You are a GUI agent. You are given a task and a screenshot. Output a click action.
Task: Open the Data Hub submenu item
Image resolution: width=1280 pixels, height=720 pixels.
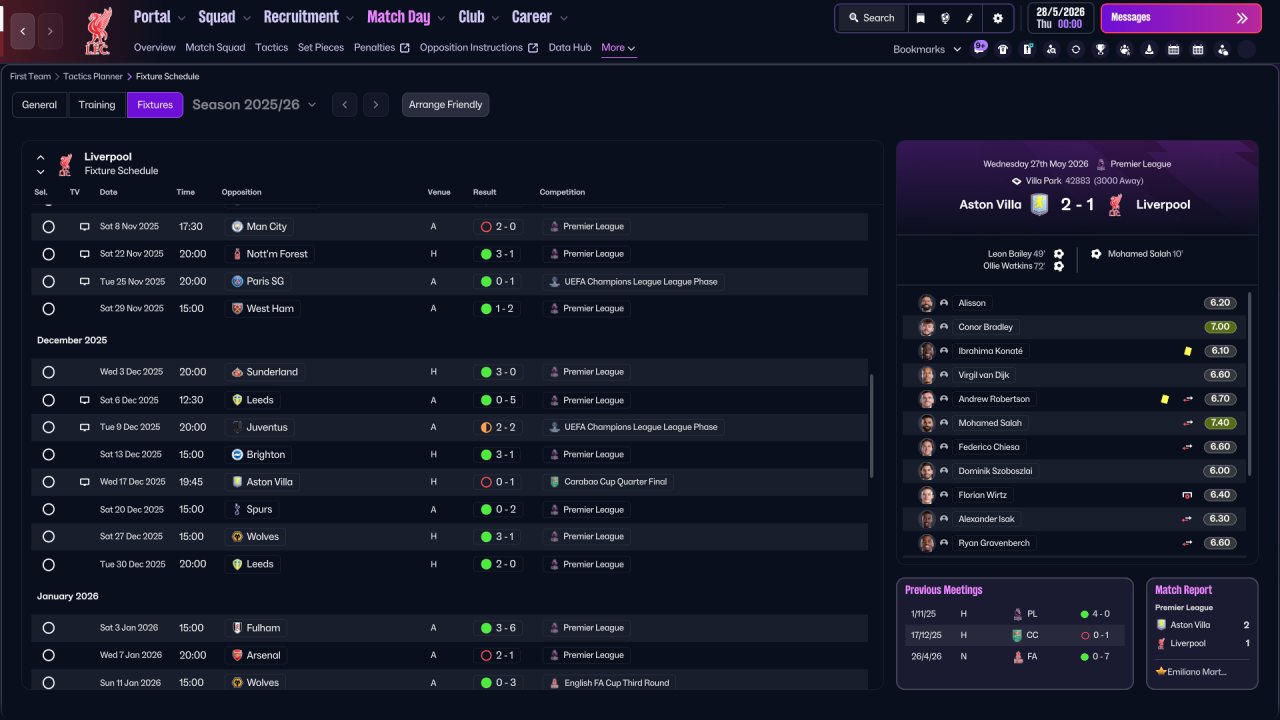tap(570, 48)
